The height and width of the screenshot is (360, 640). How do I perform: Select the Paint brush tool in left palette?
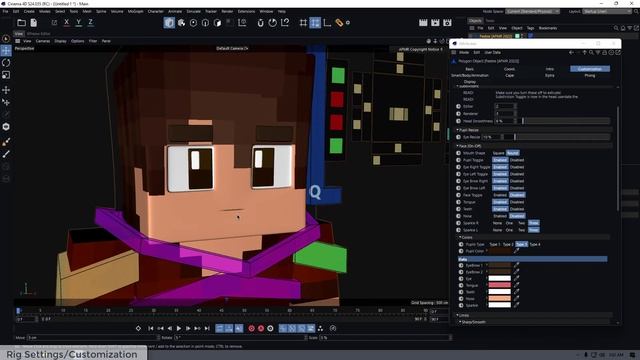6,142
